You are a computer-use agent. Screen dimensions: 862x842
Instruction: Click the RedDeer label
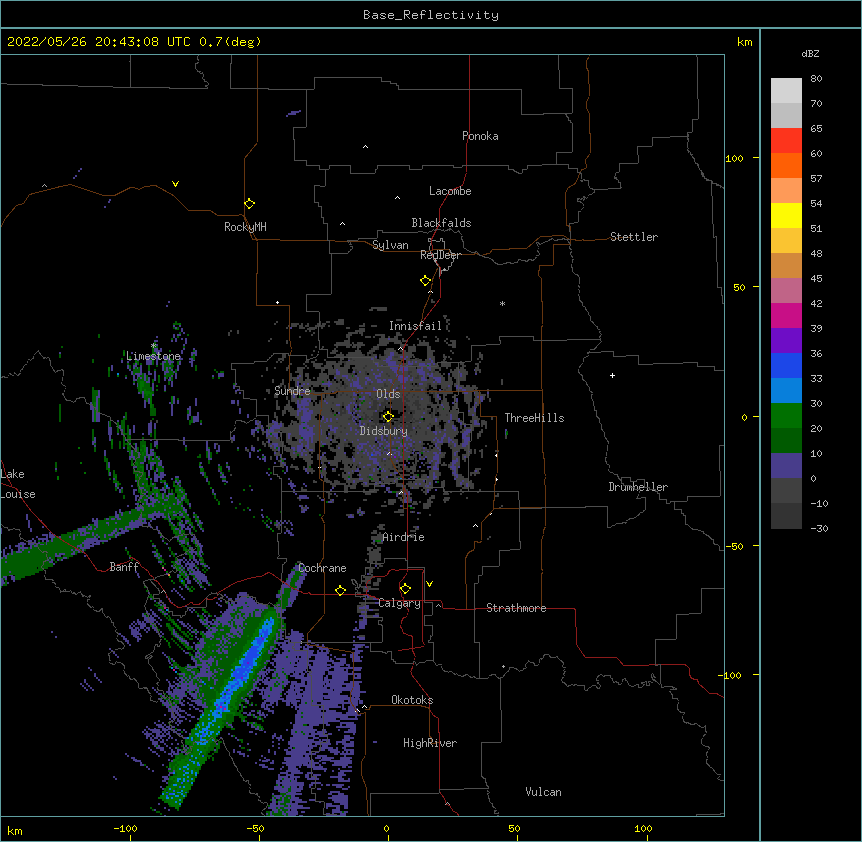(440, 255)
